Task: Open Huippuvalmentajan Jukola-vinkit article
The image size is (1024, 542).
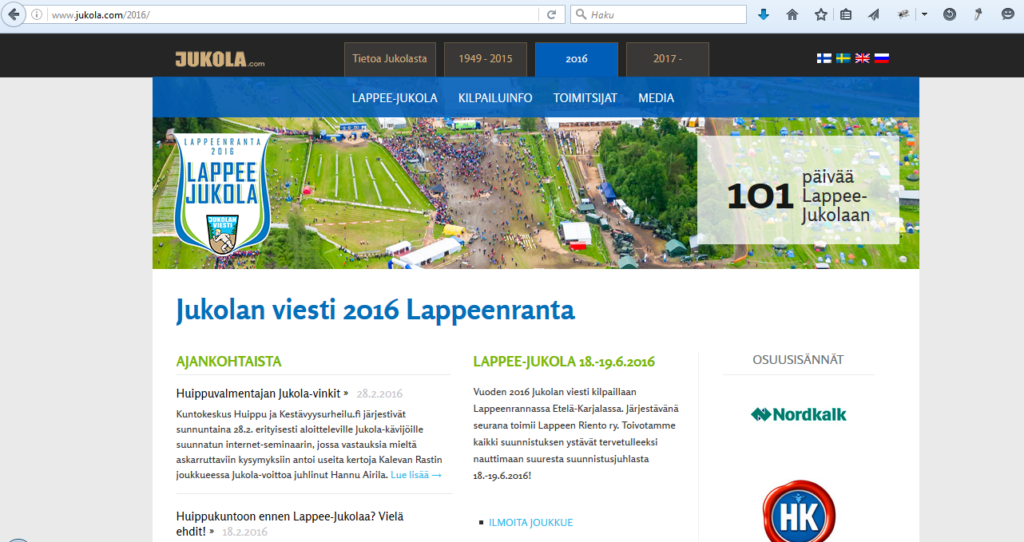Action: (x=262, y=393)
